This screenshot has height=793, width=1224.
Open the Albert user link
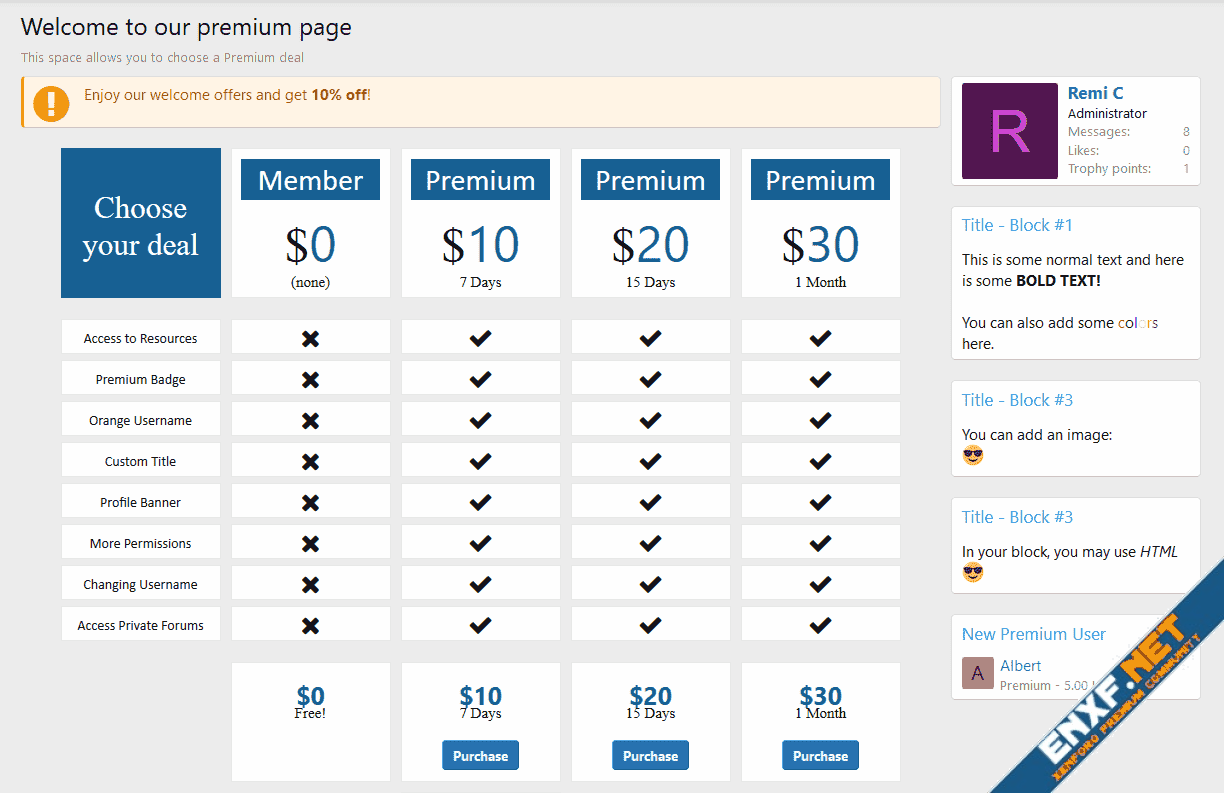[1020, 666]
